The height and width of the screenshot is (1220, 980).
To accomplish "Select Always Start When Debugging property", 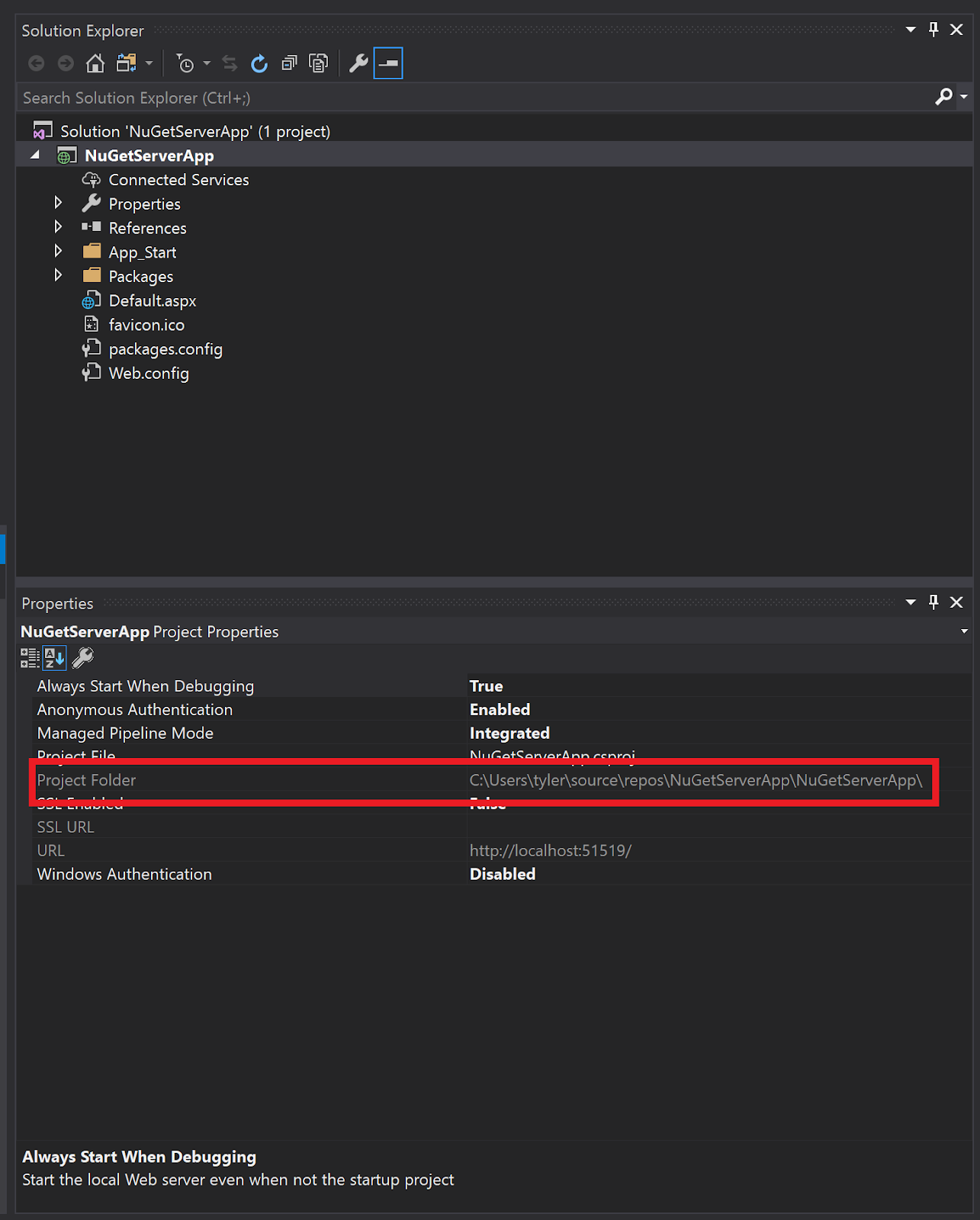I will pos(146,686).
